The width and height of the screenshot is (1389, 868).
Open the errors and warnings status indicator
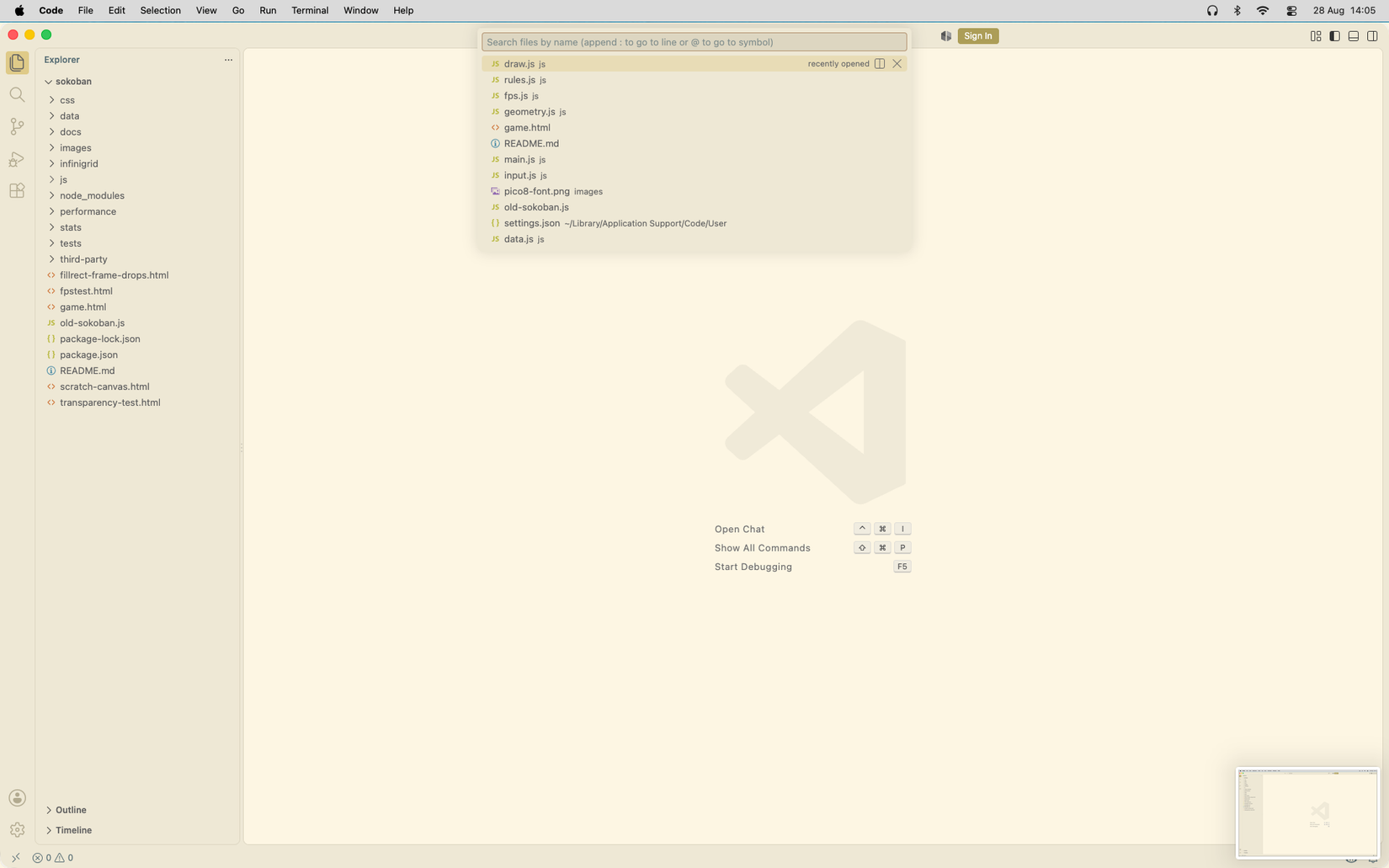coord(53,858)
